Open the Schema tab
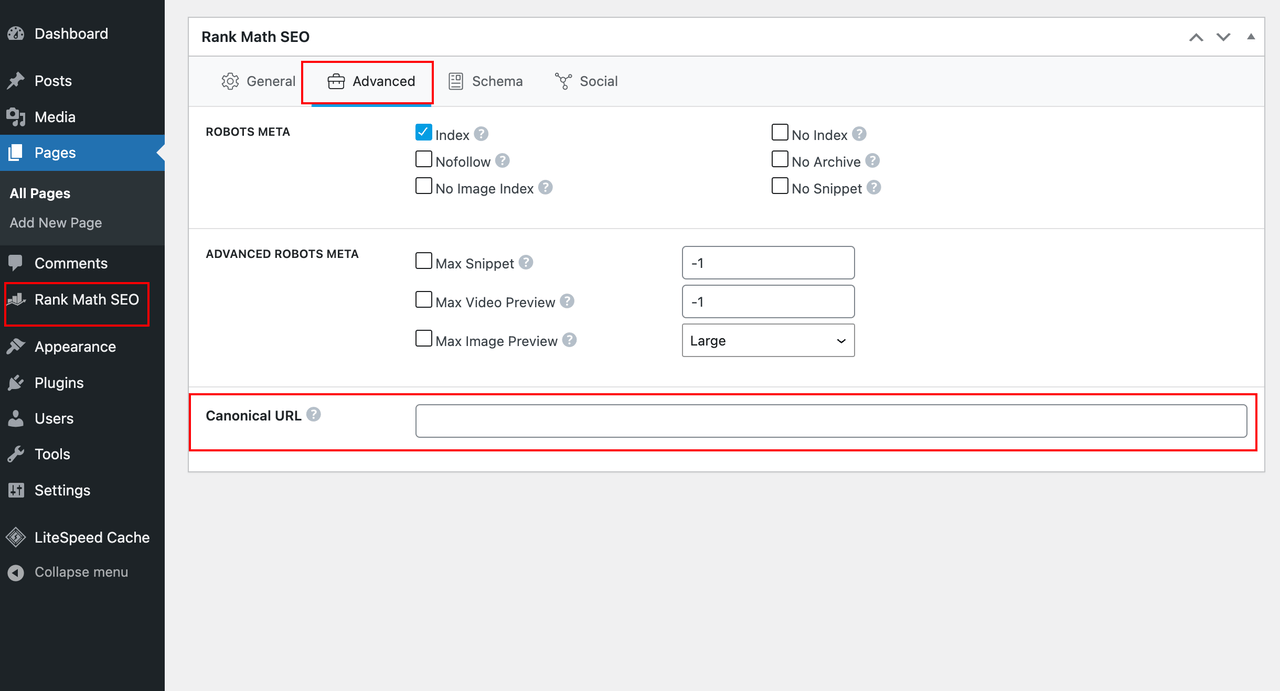Screen dimensions: 1280x691 [485, 81]
